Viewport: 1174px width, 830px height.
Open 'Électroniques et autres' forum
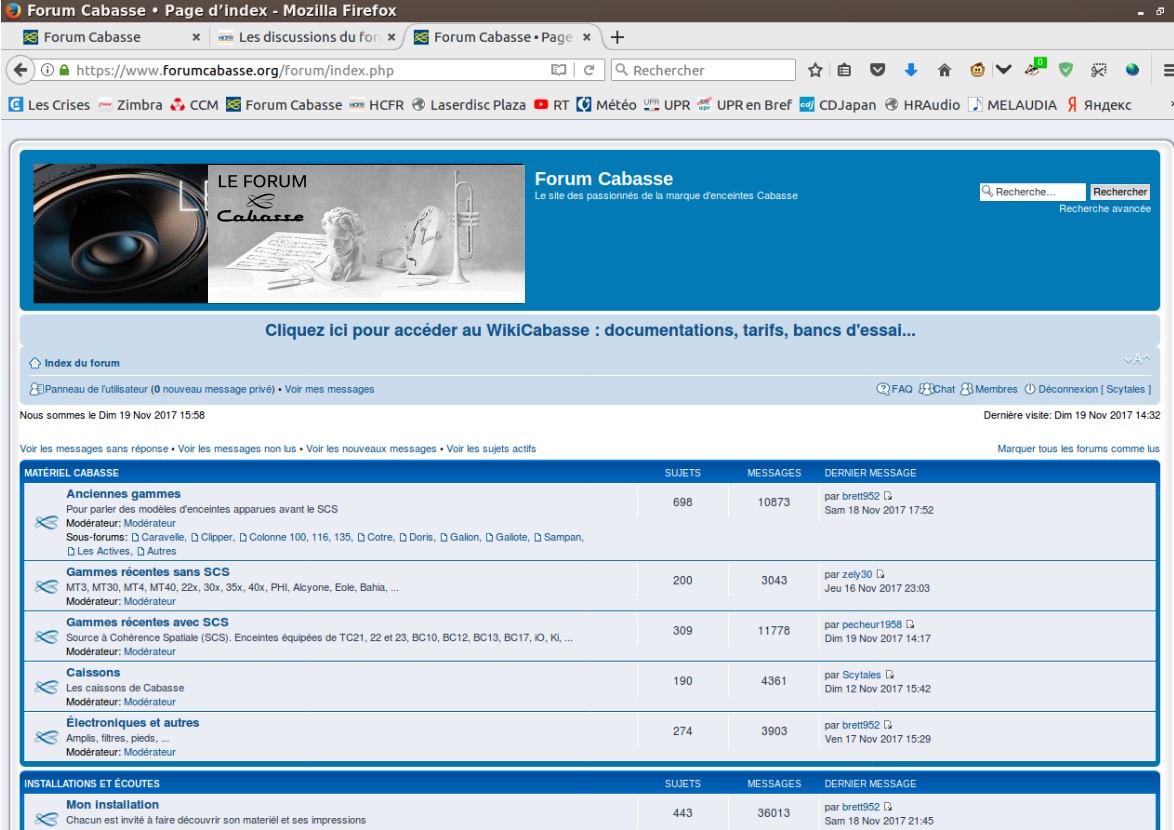133,722
